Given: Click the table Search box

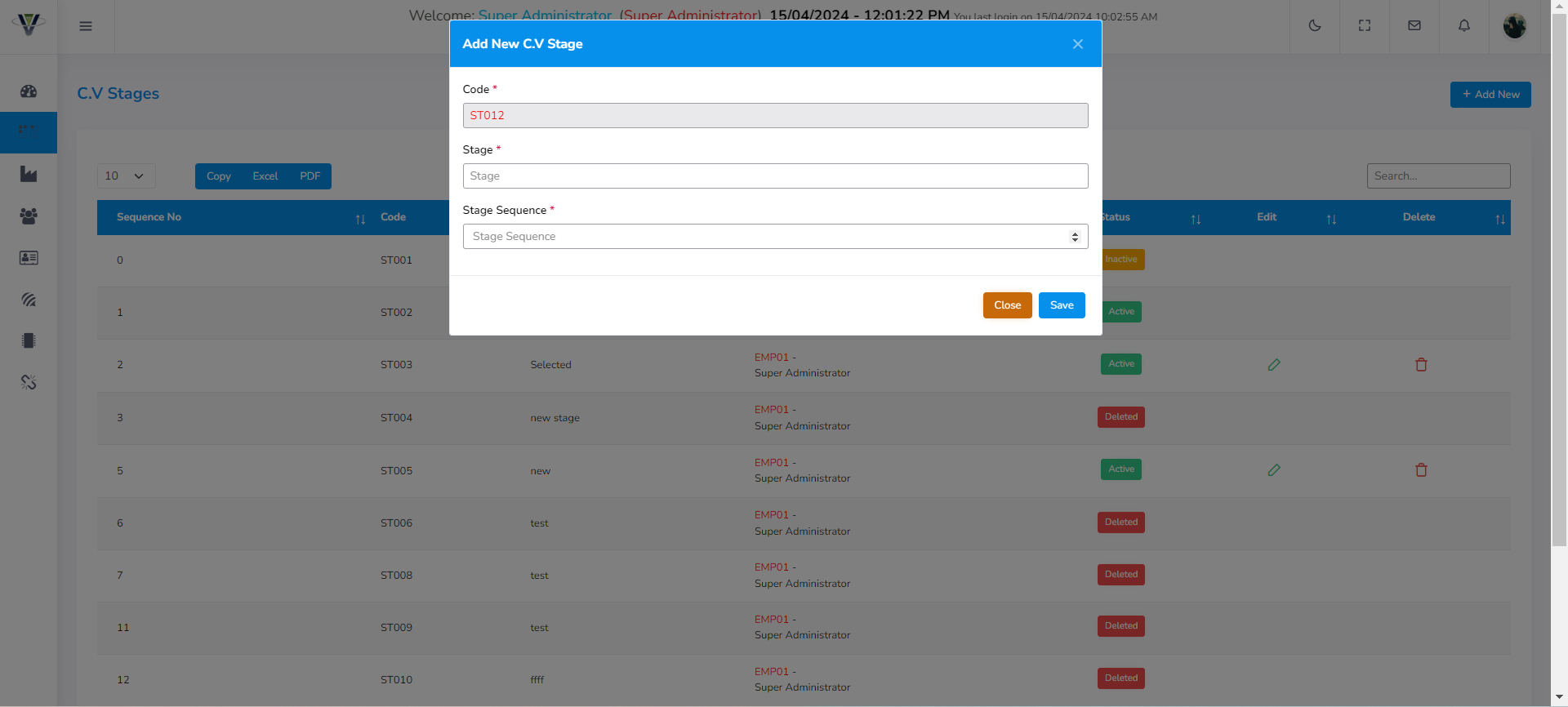Looking at the screenshot, I should 1438,176.
